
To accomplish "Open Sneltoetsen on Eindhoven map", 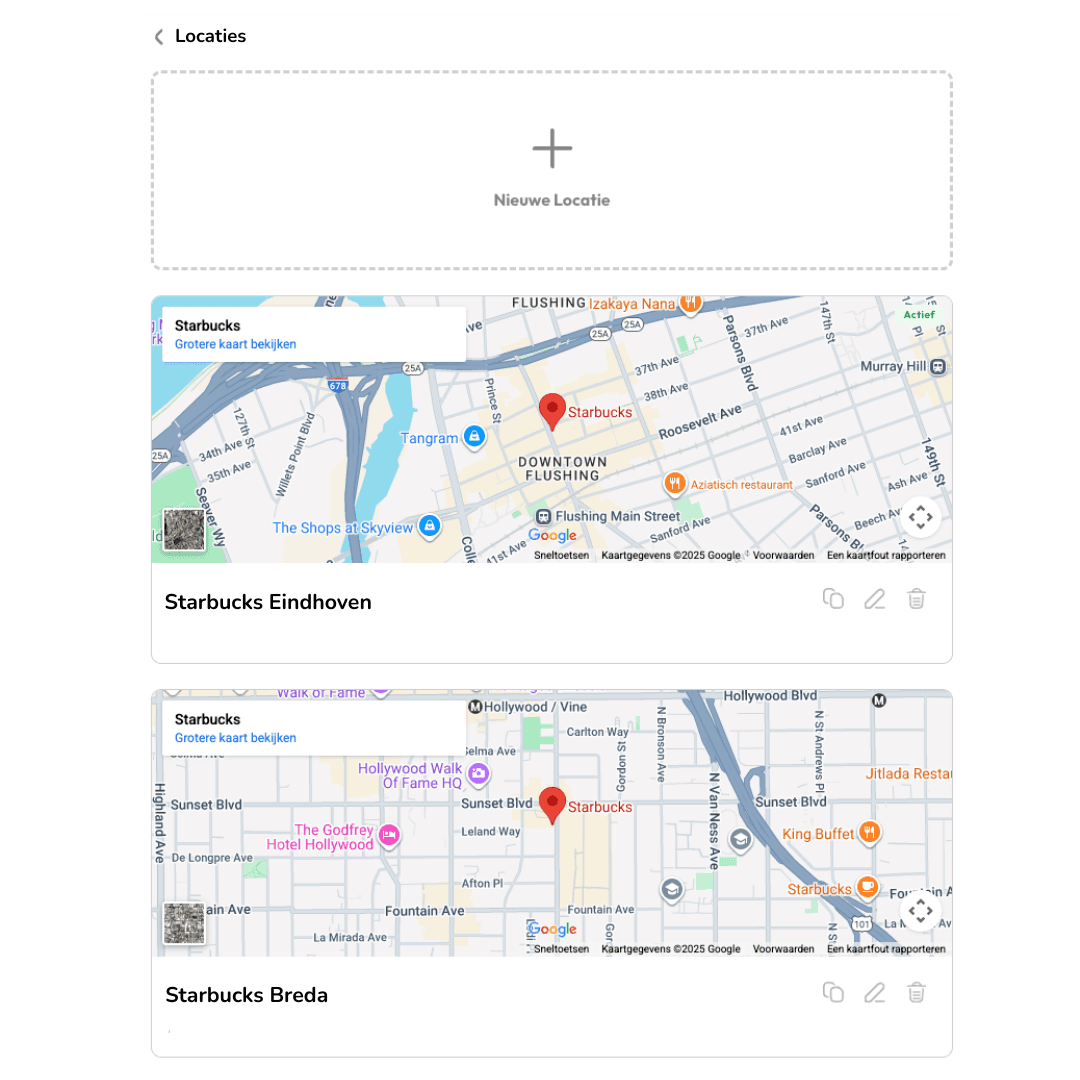I will [x=561, y=555].
